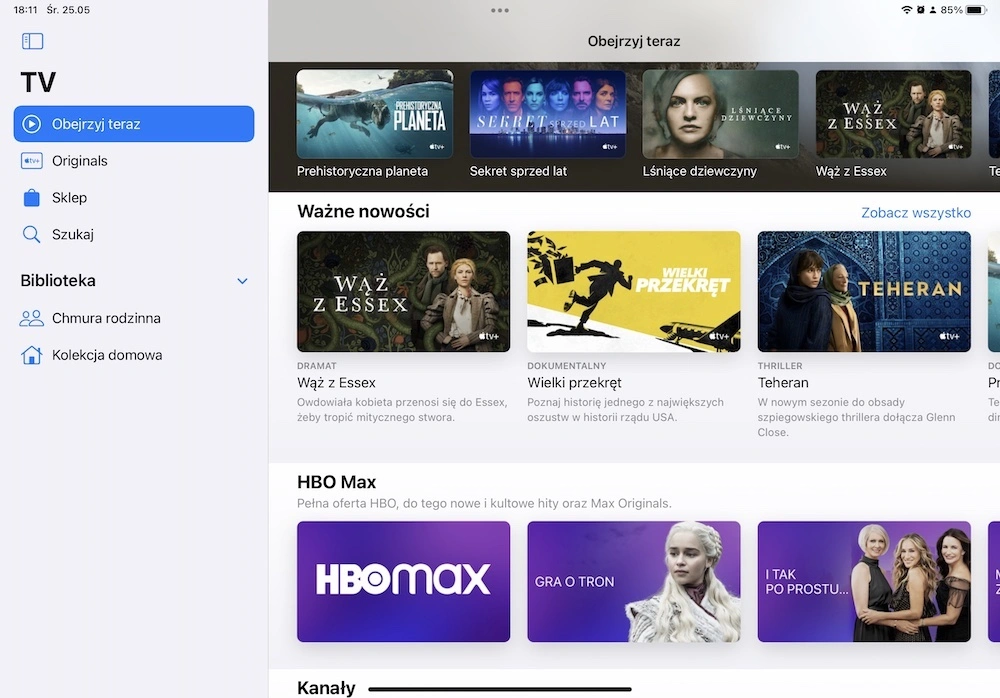1000x698 pixels.
Task: Click Wąż z Essex title below Dramat
Action: tap(336, 383)
